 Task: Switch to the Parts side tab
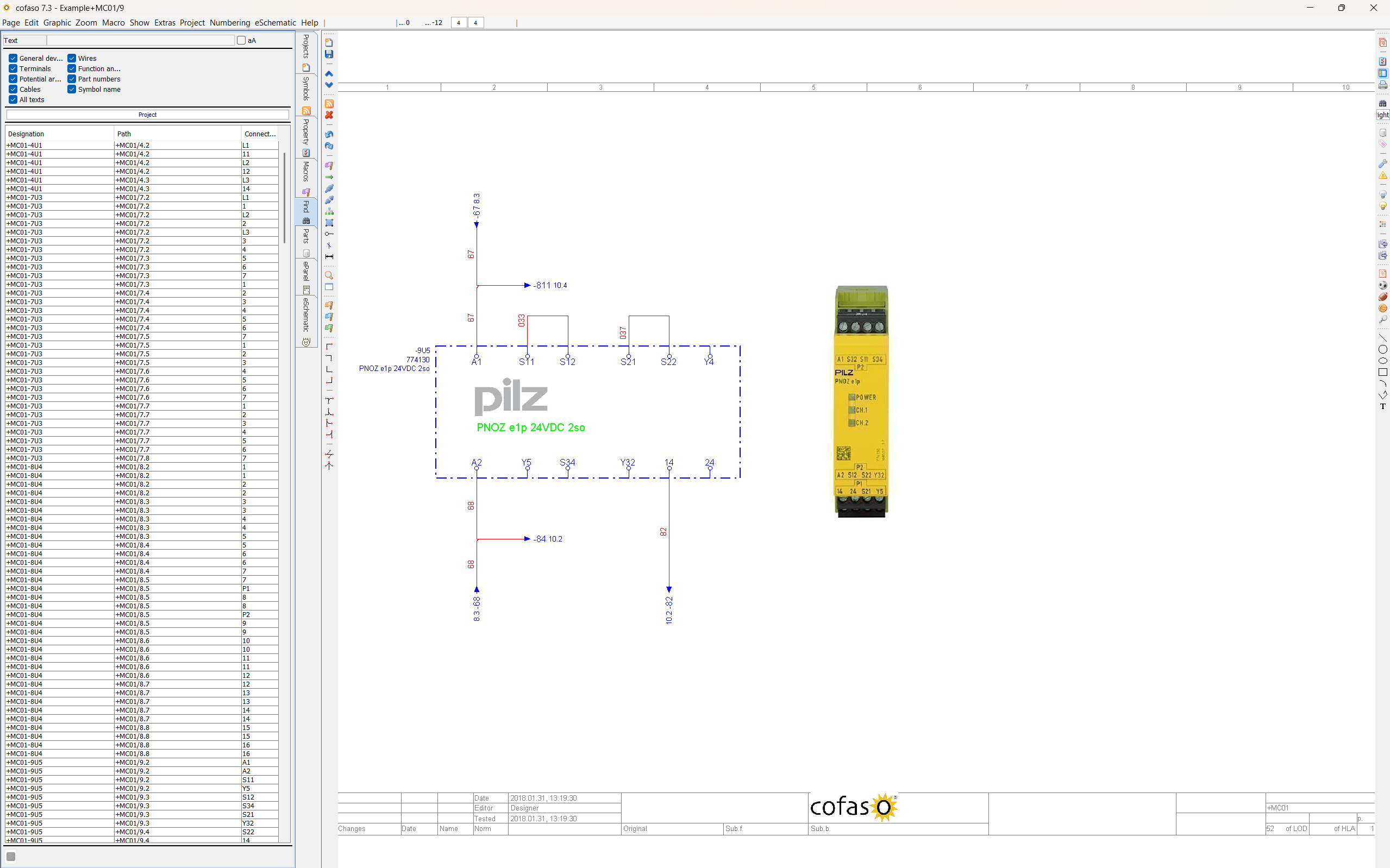tap(306, 242)
